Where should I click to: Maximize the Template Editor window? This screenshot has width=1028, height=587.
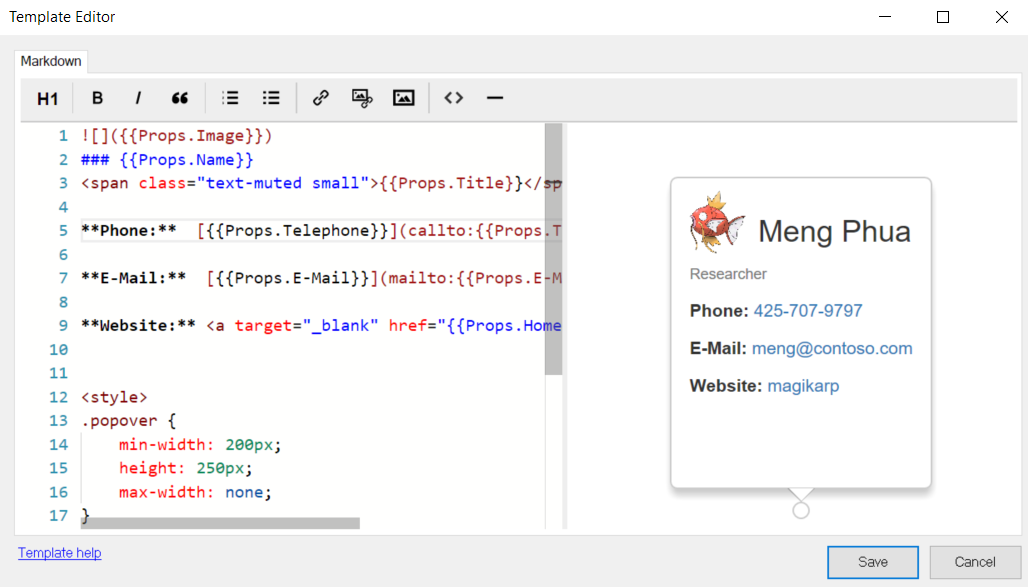943,17
